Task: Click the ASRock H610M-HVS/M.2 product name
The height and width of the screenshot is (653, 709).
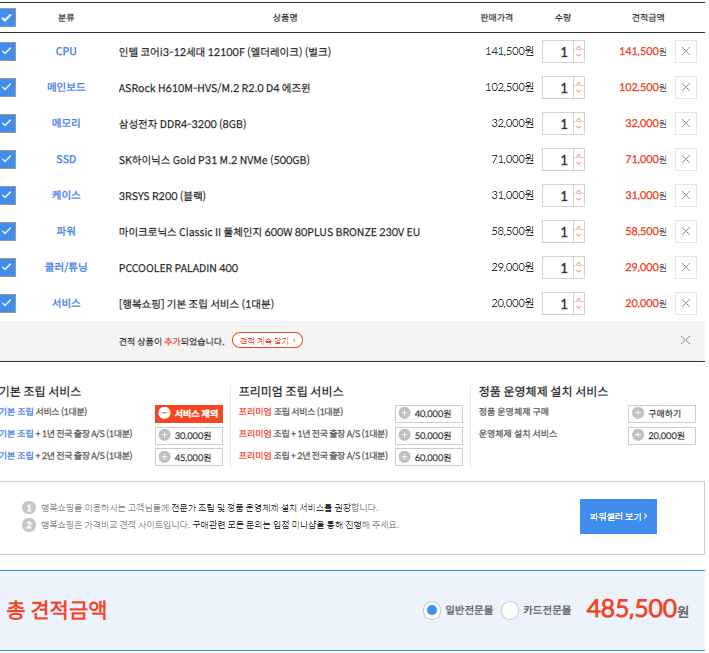Action: 214,88
